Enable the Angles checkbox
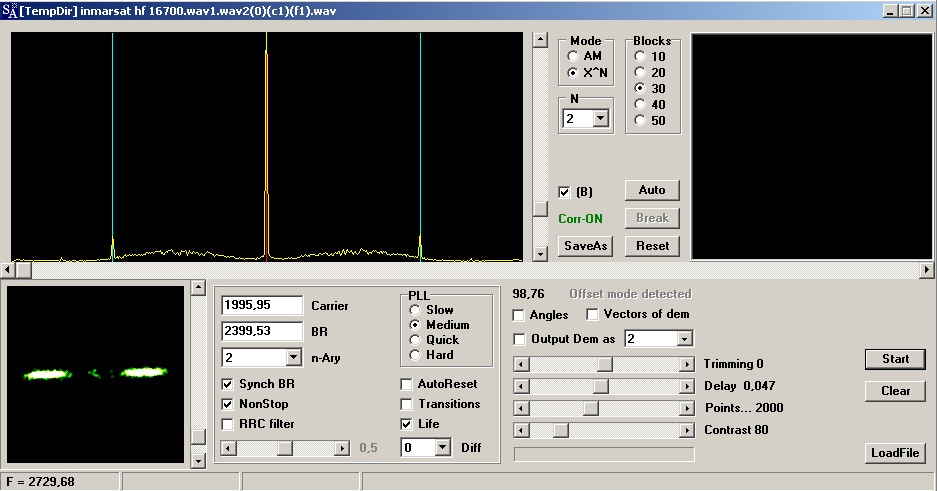 tap(519, 315)
